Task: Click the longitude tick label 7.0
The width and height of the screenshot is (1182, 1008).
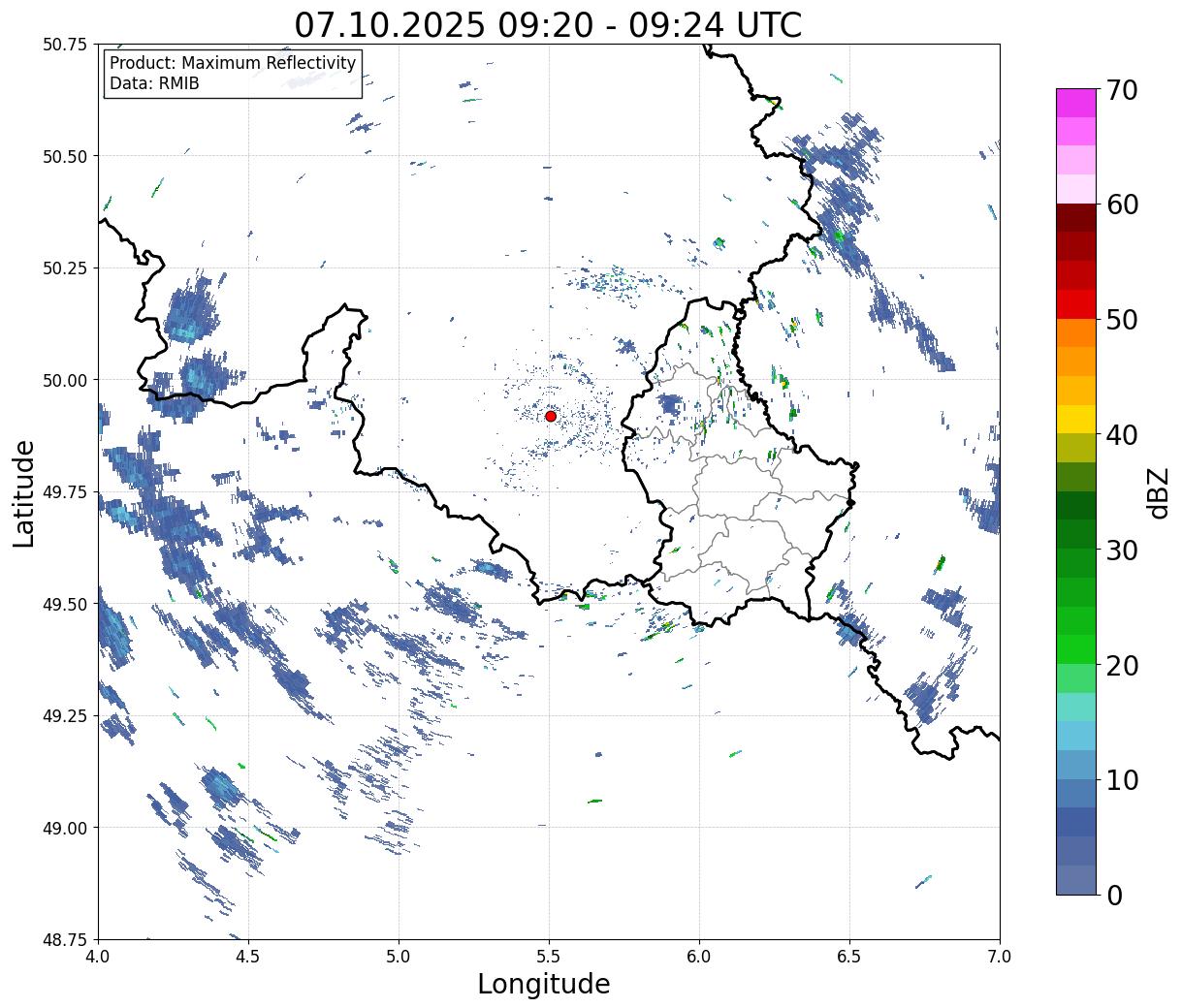Action: pyautogui.click(x=1000, y=956)
